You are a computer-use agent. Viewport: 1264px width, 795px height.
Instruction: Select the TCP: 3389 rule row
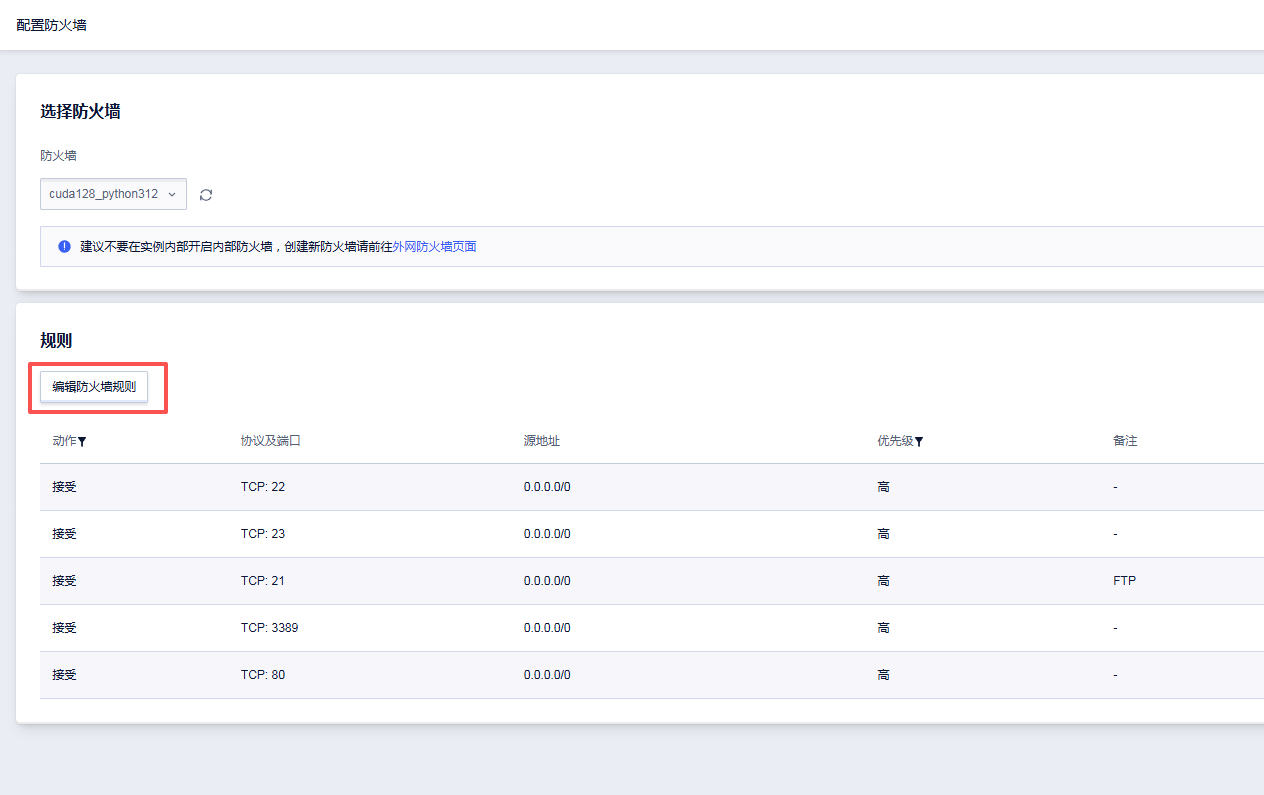[x=269, y=628]
